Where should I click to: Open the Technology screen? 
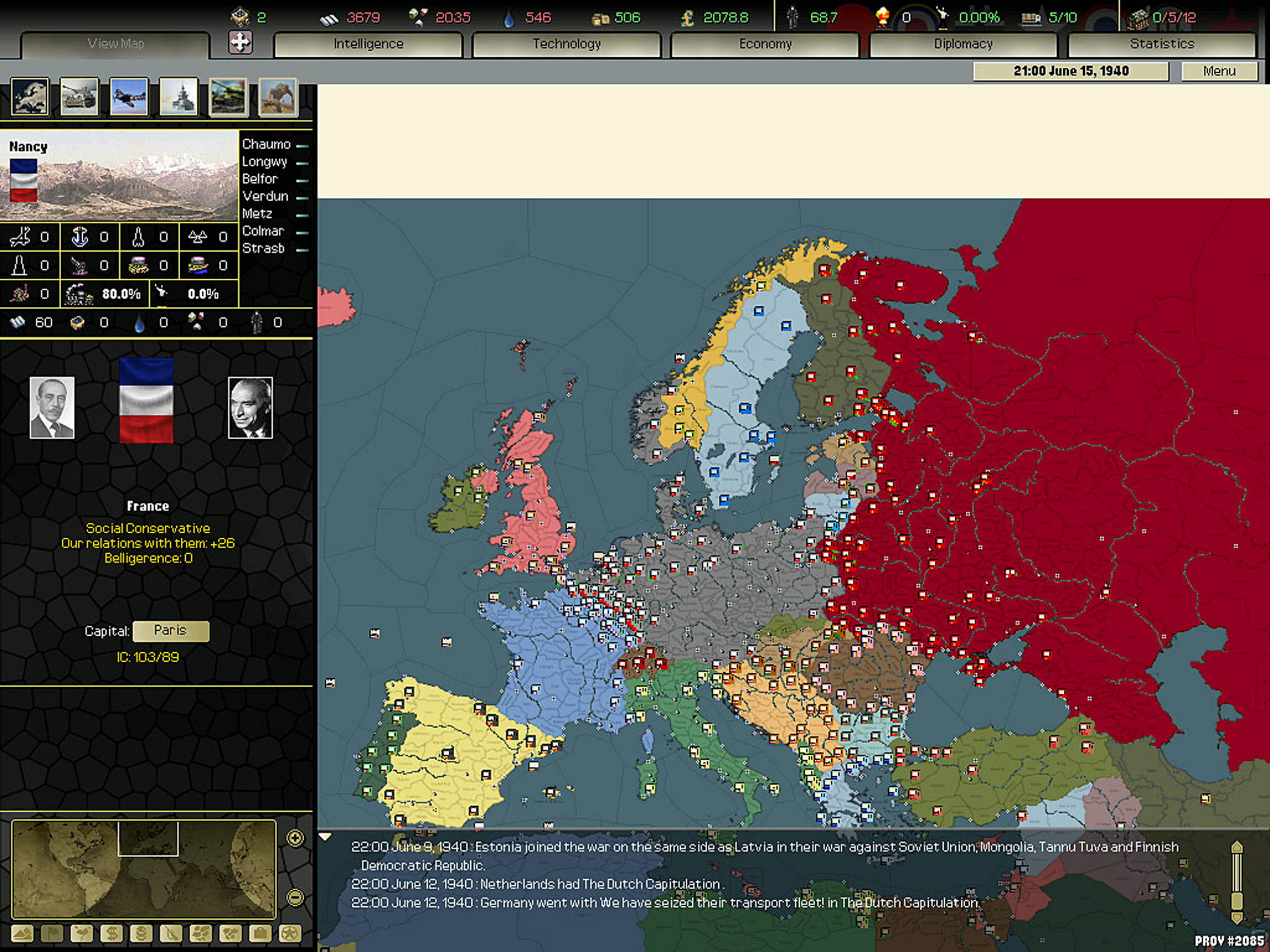567,44
